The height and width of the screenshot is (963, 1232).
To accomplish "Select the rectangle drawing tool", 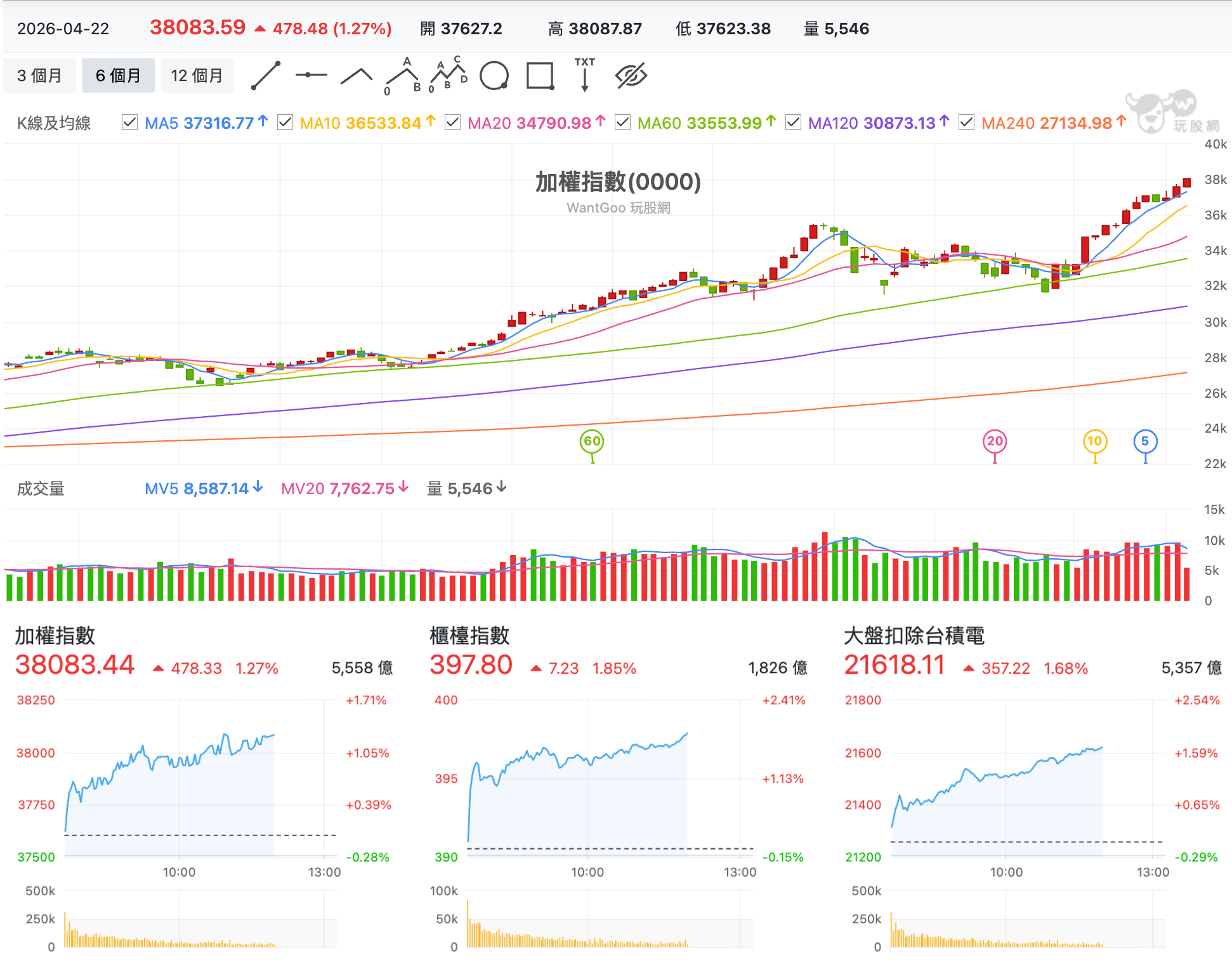I will tap(541, 75).
